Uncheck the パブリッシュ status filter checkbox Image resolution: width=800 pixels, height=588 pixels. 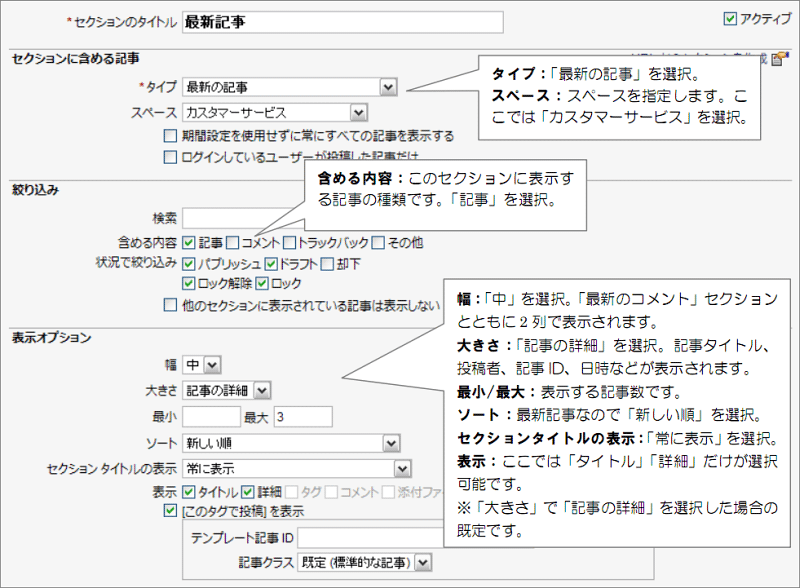[187, 263]
